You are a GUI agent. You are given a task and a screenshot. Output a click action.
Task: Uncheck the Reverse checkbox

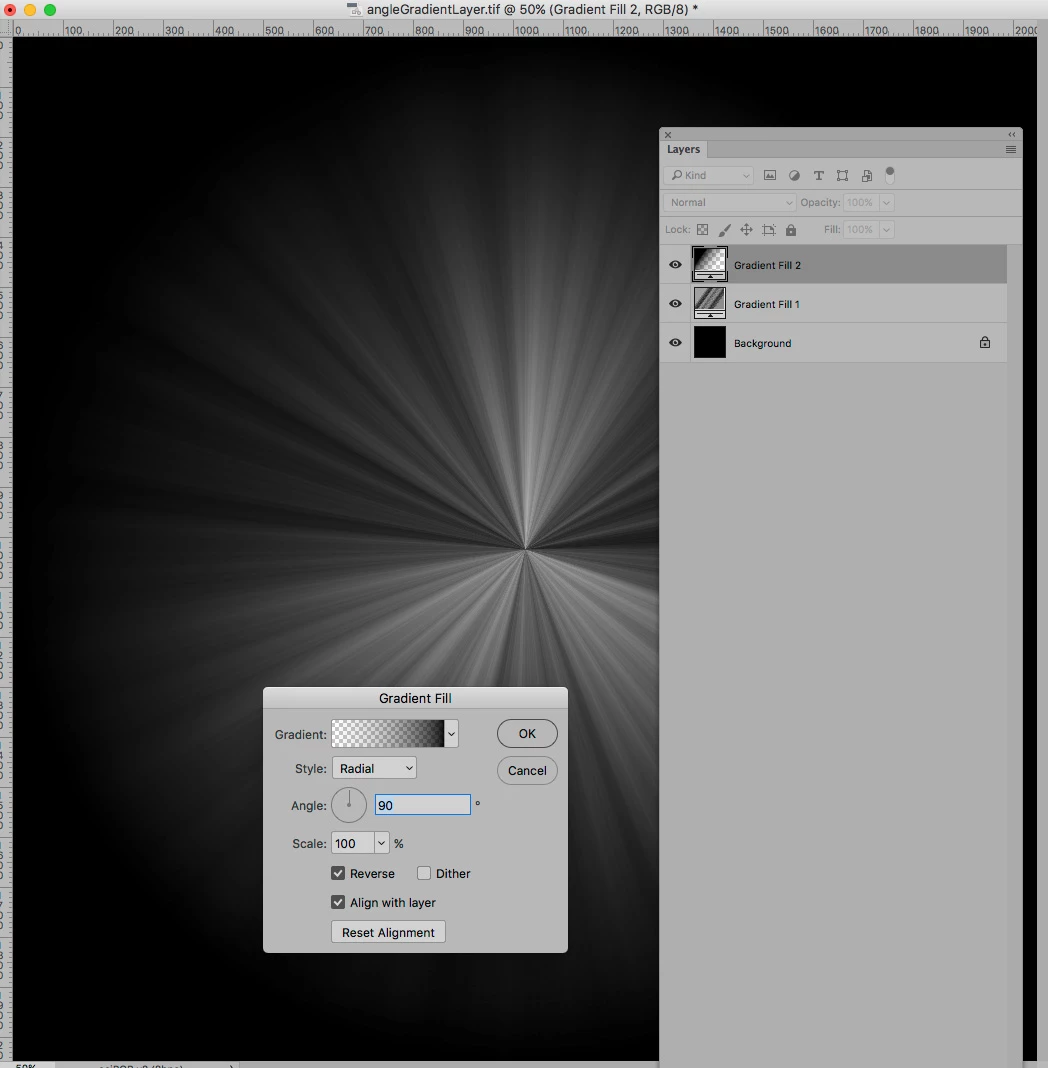pos(338,873)
